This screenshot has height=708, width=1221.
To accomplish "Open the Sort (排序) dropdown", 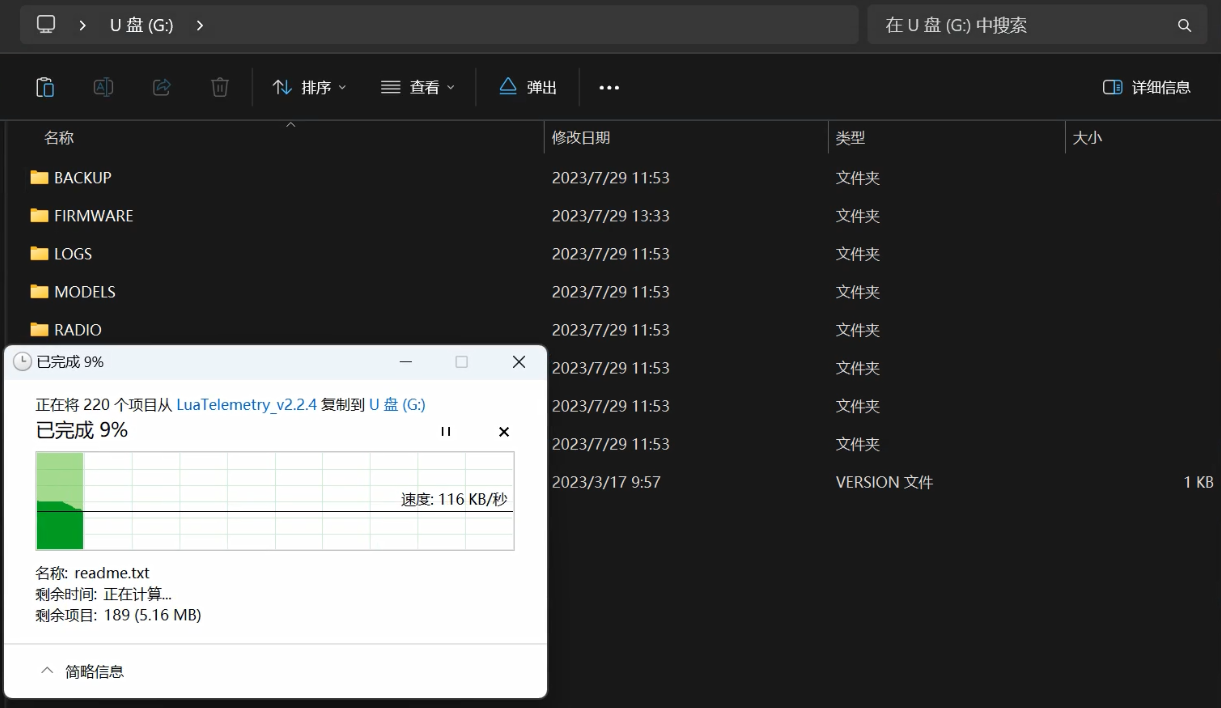I will [x=310, y=87].
